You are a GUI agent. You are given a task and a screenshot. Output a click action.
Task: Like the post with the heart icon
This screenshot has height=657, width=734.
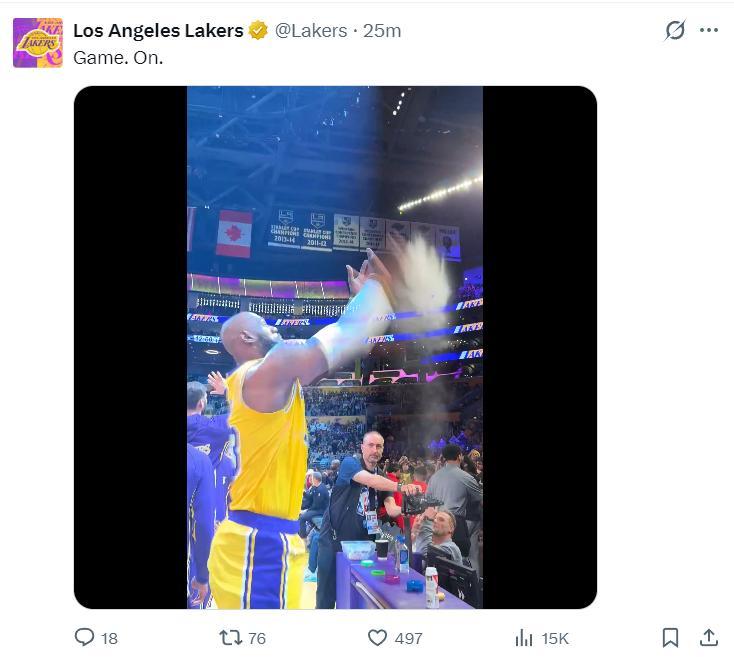(x=377, y=637)
